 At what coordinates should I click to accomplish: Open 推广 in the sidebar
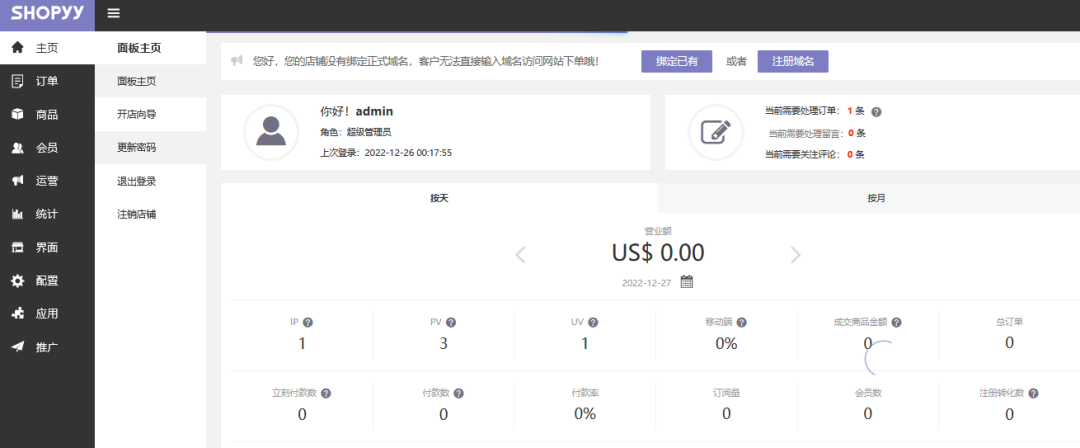coord(48,347)
